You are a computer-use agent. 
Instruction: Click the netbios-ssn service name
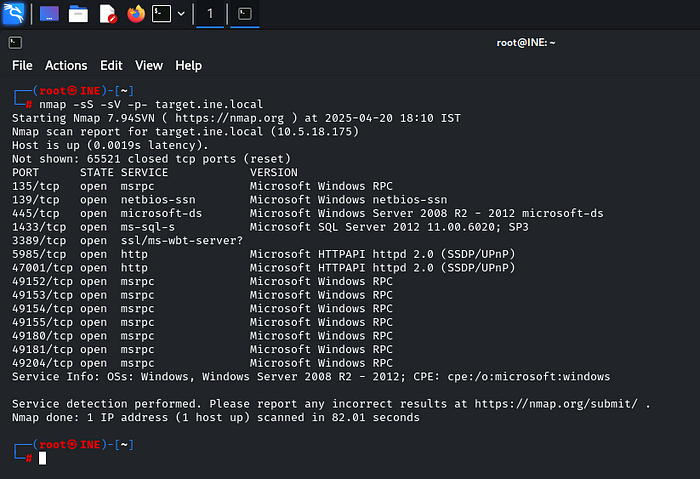point(158,200)
